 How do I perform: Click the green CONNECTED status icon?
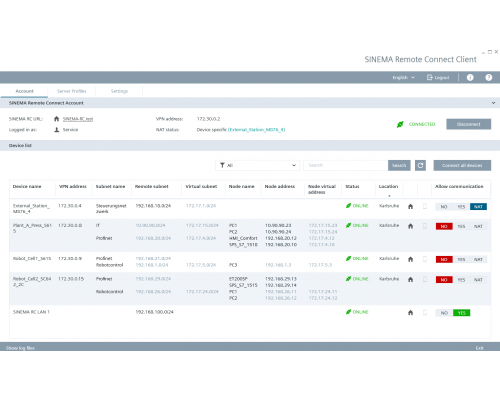pos(400,124)
